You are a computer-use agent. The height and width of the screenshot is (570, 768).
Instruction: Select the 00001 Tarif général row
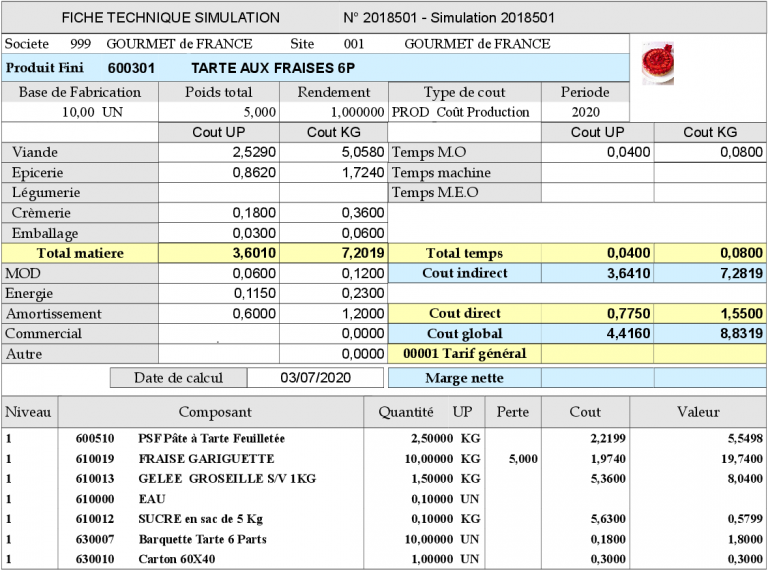click(x=463, y=353)
